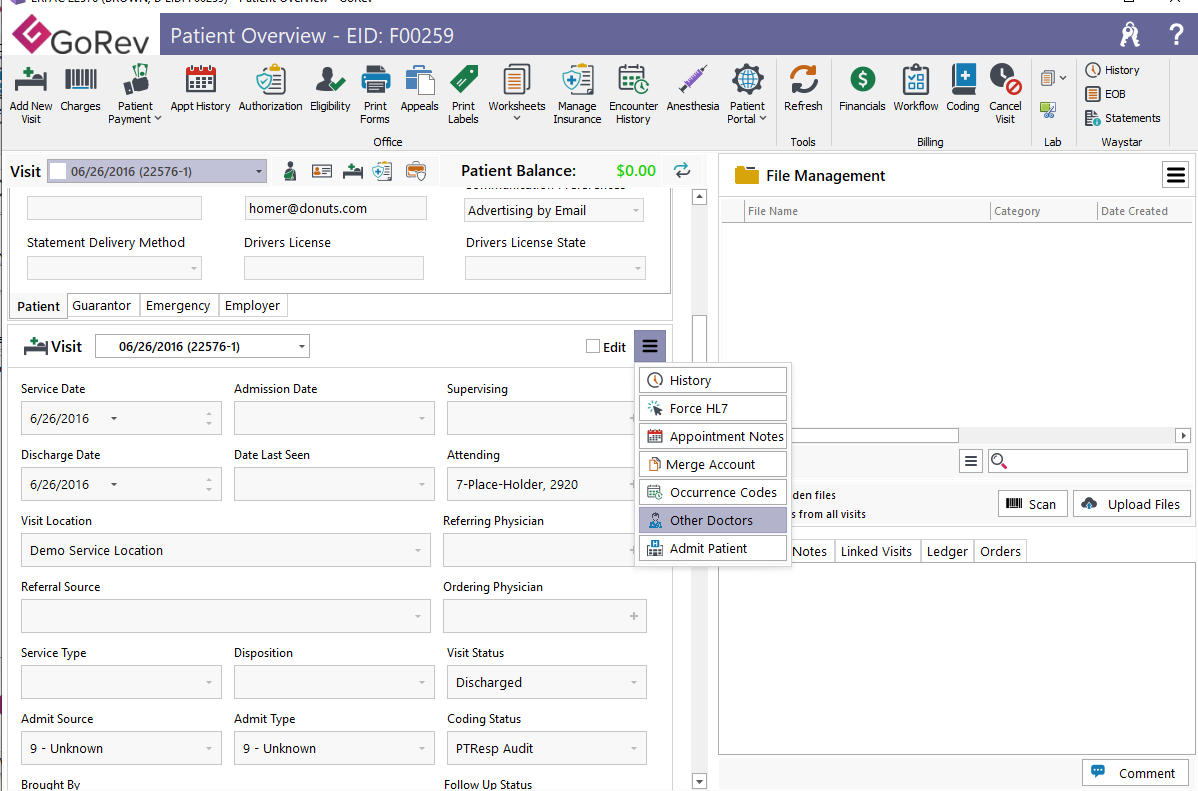Click the file list horizontal scroll right arrow
This screenshot has height=791, width=1198.
pyautogui.click(x=1183, y=436)
